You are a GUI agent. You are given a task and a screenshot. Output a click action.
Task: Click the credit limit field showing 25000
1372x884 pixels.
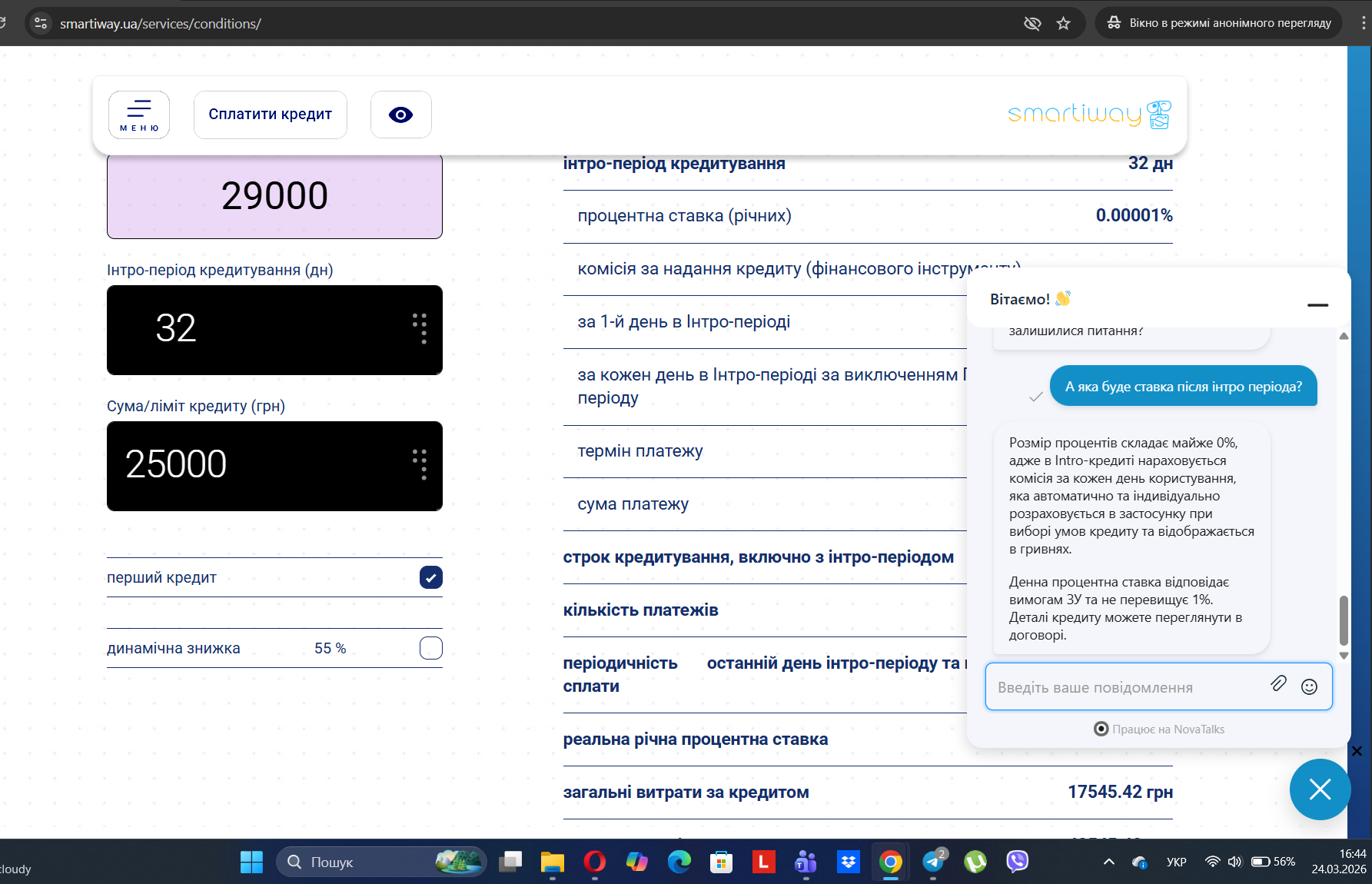pos(274,466)
